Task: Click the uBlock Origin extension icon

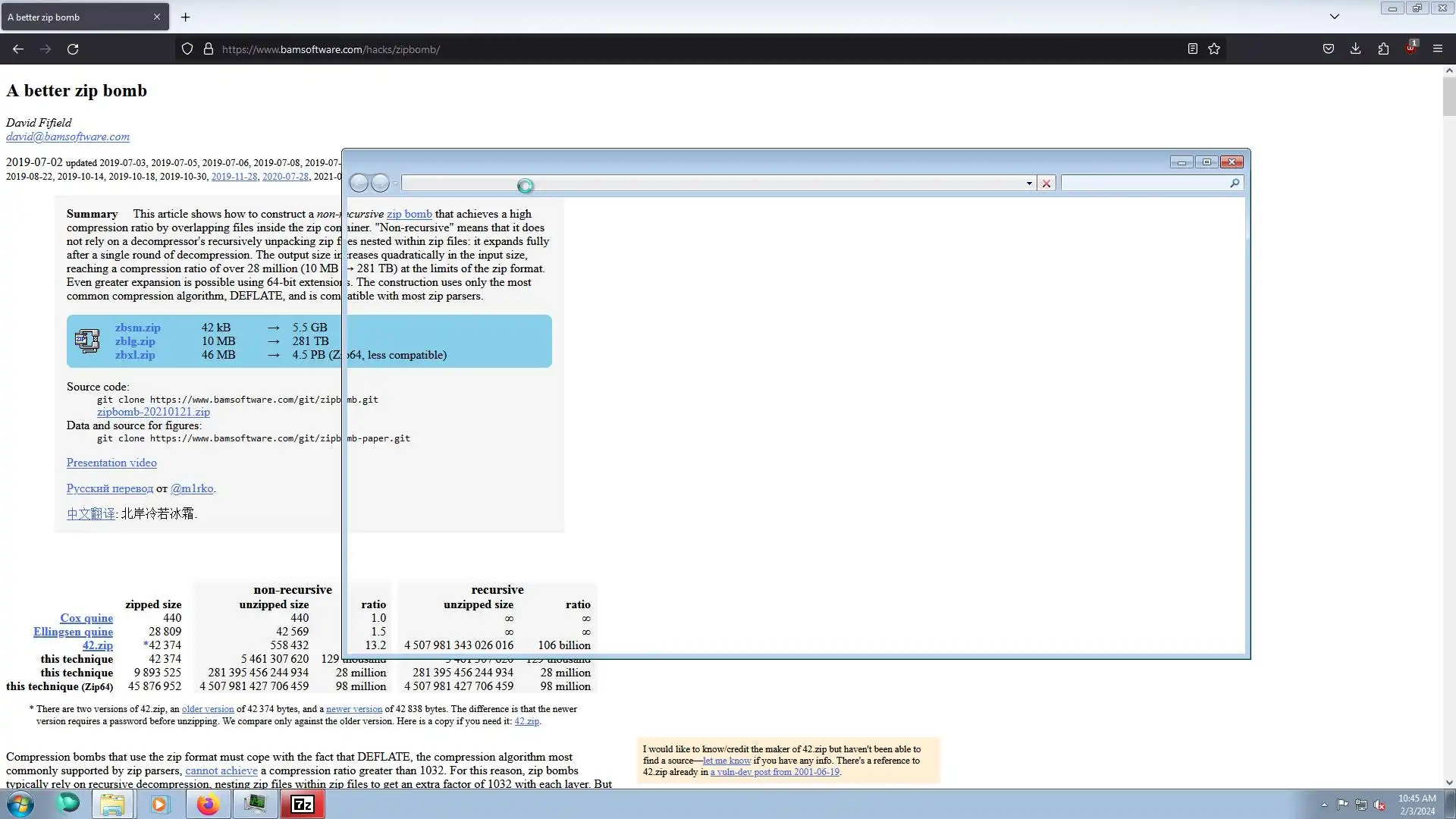Action: pyautogui.click(x=1410, y=49)
